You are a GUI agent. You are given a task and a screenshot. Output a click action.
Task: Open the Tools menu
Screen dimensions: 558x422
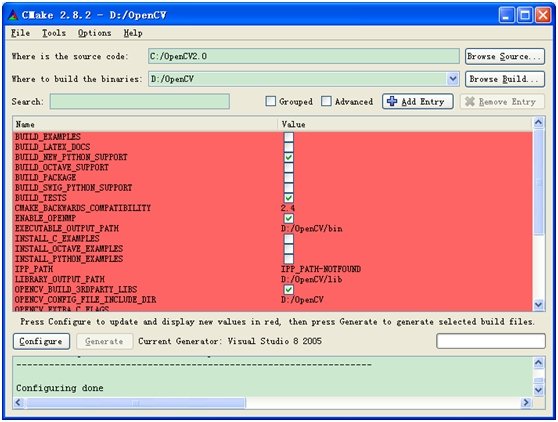(54, 33)
